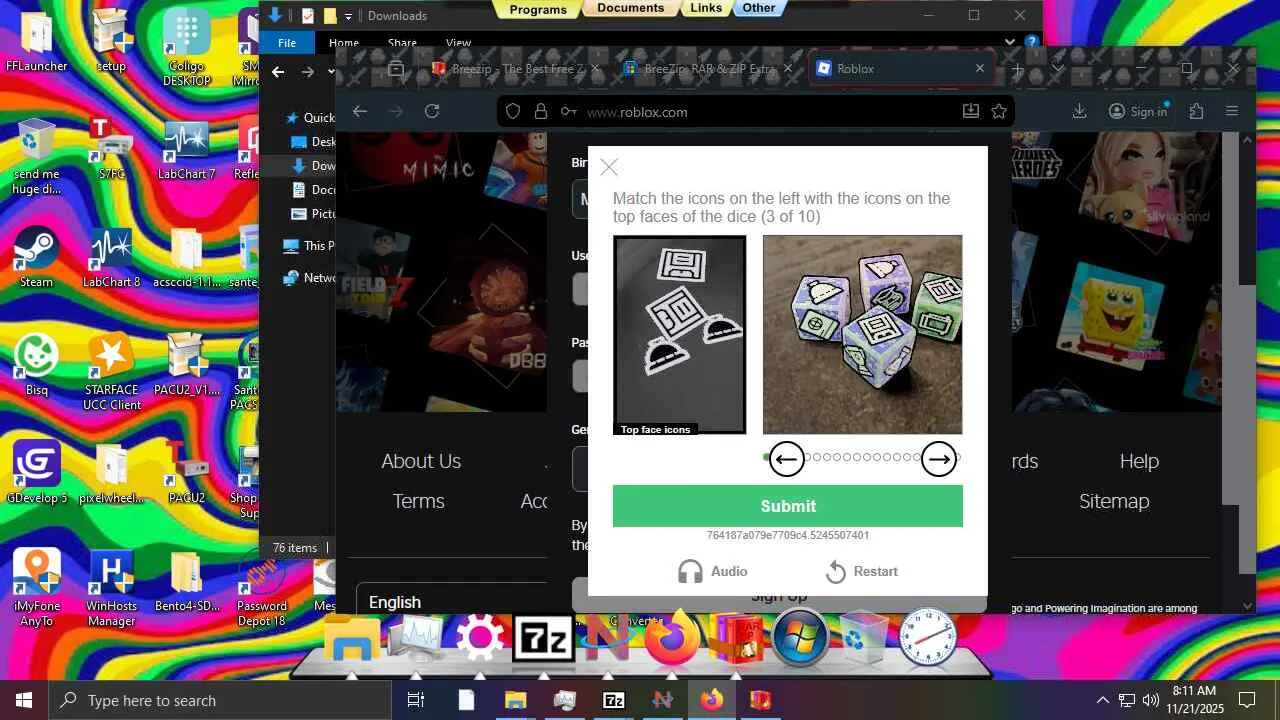Open the pink settings gear in the dock

coord(480,638)
